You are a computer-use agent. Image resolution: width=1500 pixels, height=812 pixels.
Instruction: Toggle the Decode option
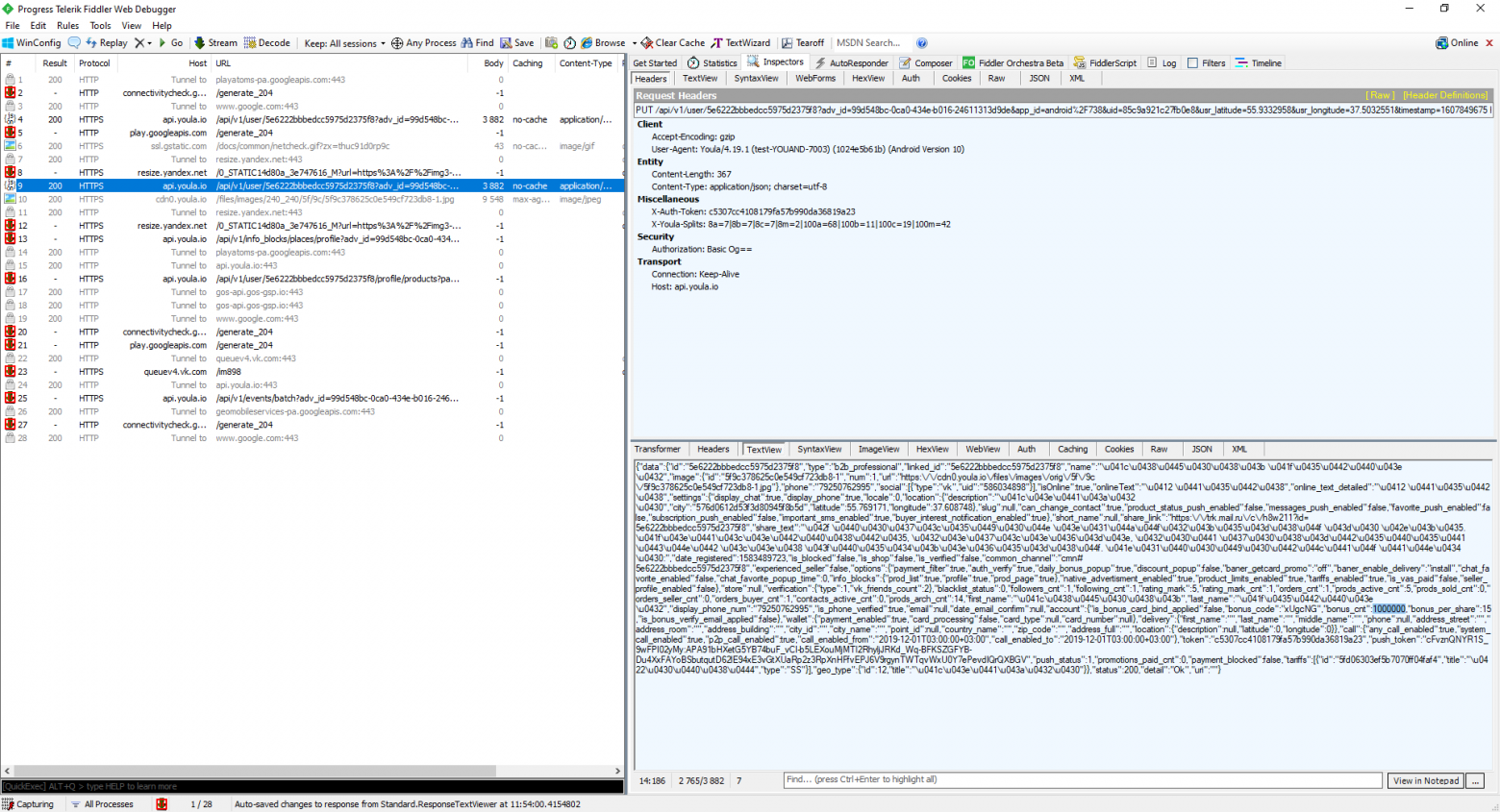266,43
